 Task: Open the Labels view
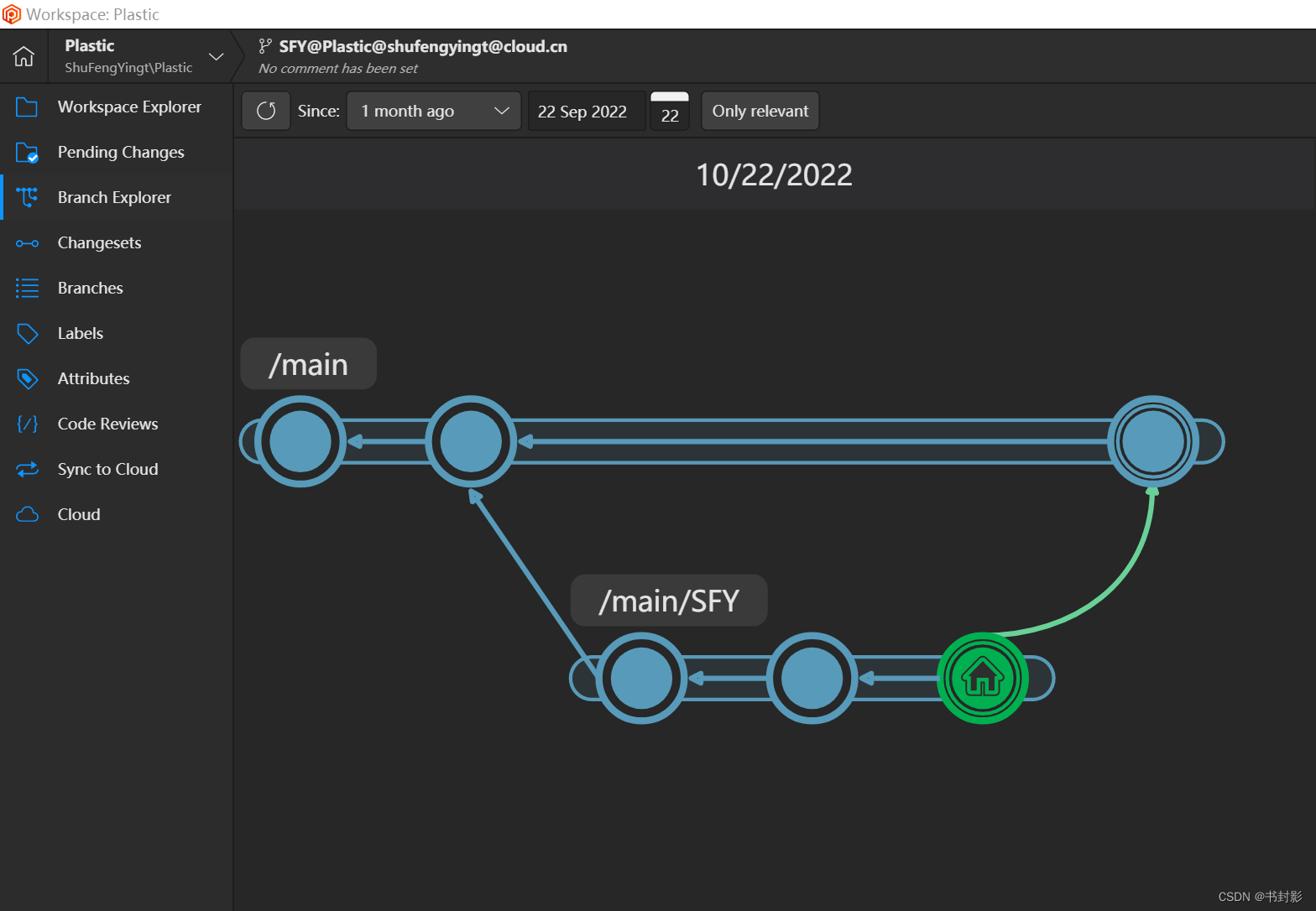(80, 333)
